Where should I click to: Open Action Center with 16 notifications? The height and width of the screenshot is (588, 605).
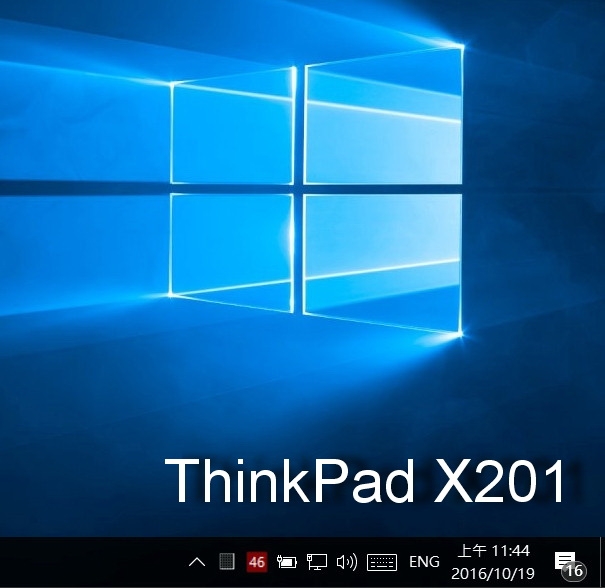point(570,564)
